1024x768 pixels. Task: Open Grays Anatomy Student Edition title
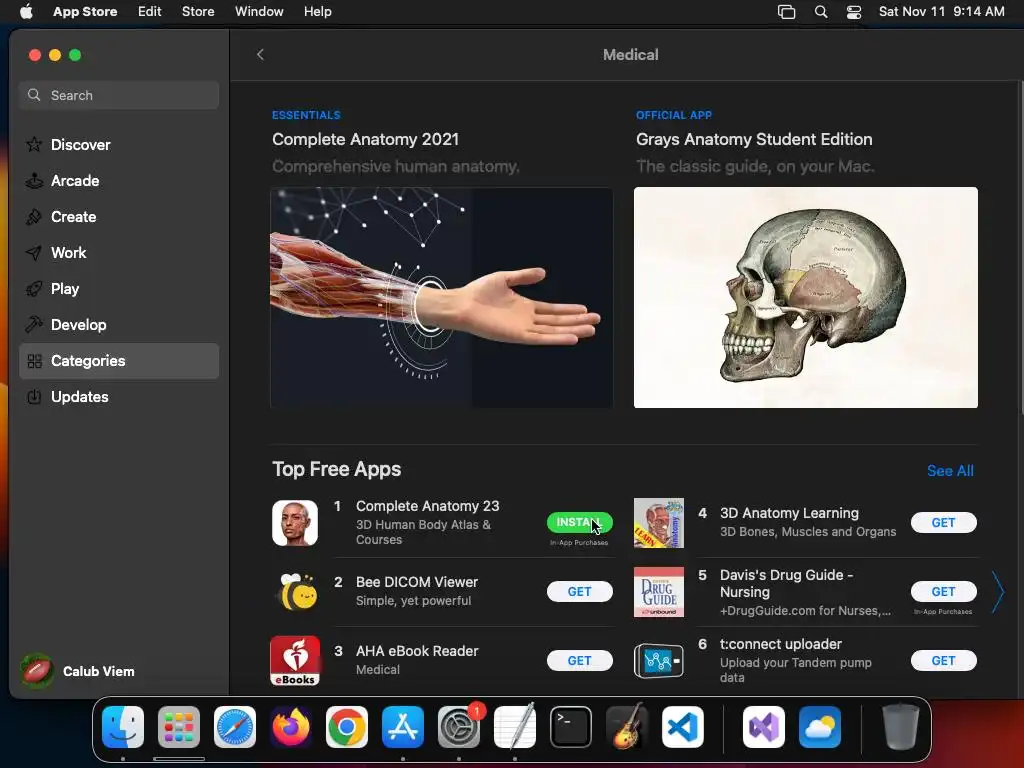[x=754, y=139]
